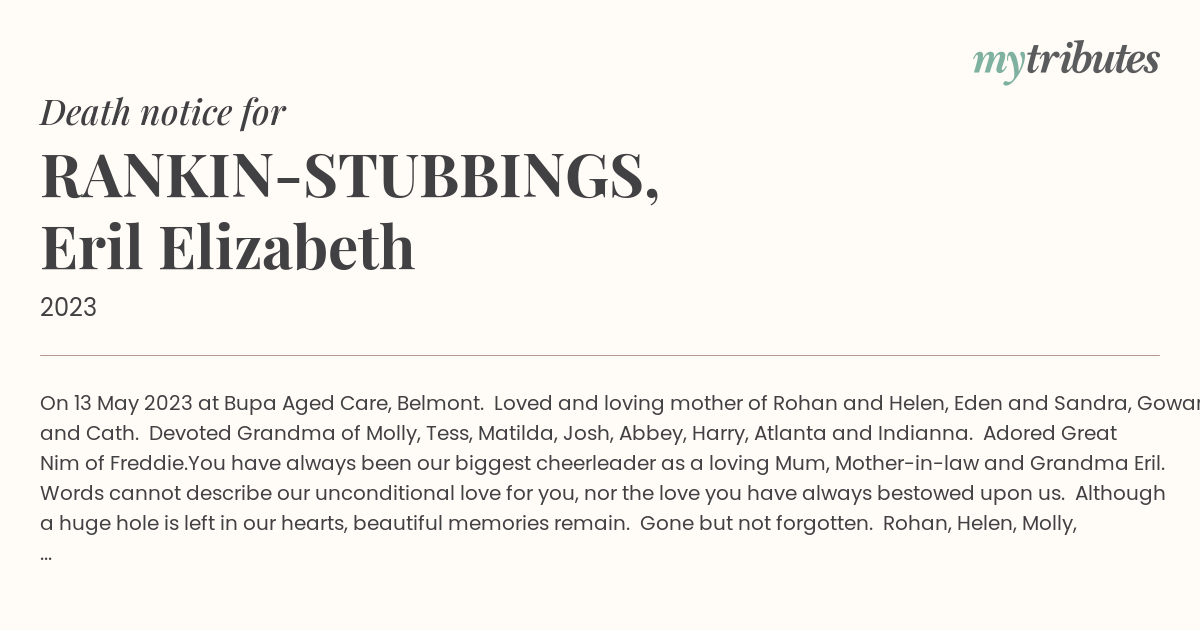Select the year 2023 label

[x=68, y=307]
